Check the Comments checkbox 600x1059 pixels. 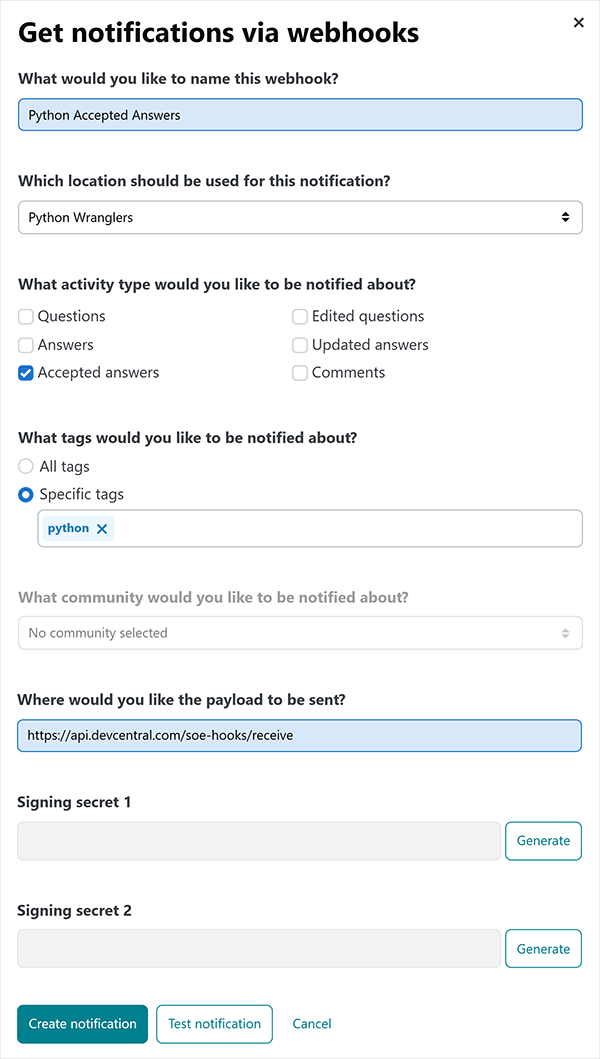300,373
